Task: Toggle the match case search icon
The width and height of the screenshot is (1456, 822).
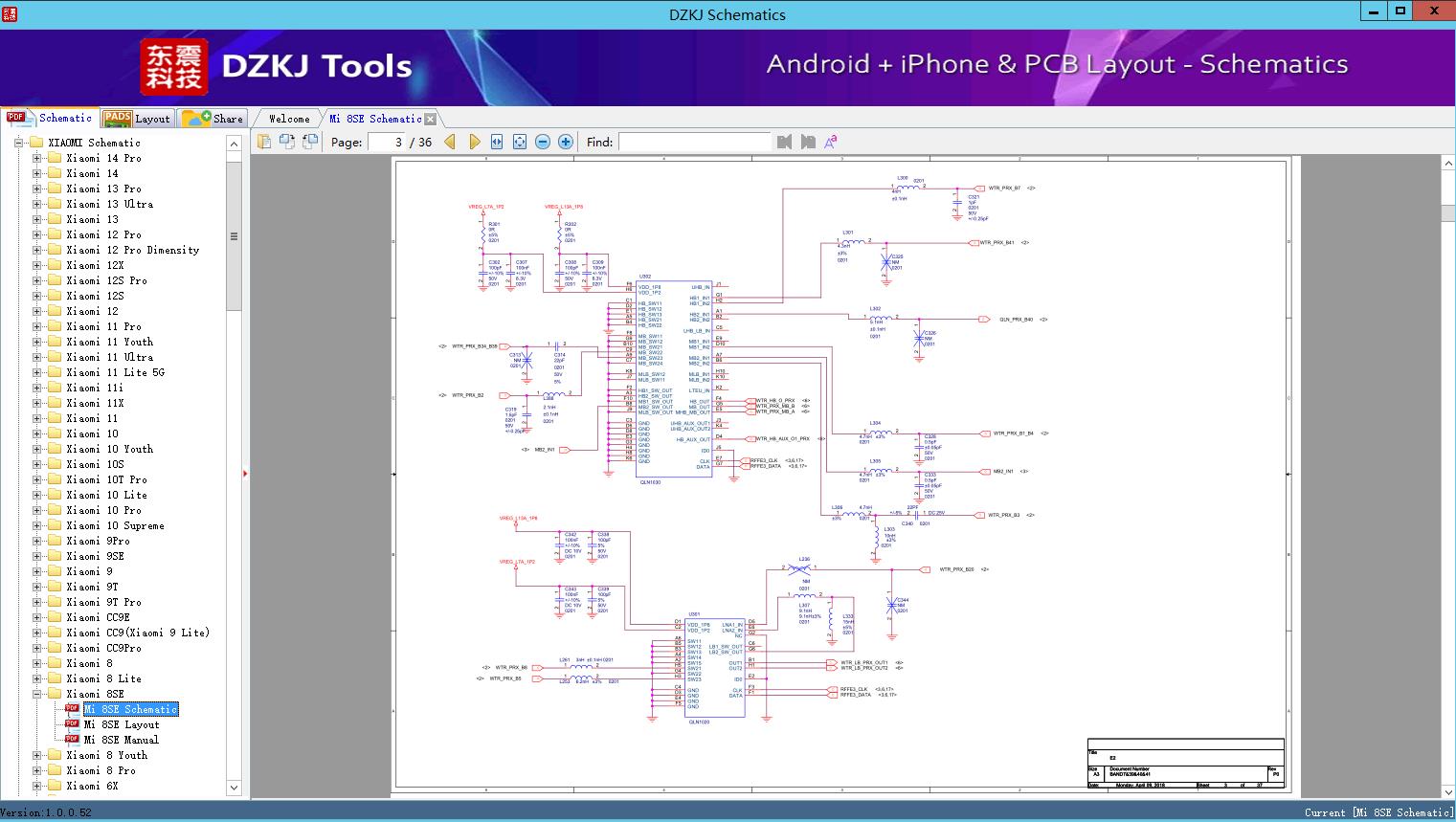Action: point(831,142)
